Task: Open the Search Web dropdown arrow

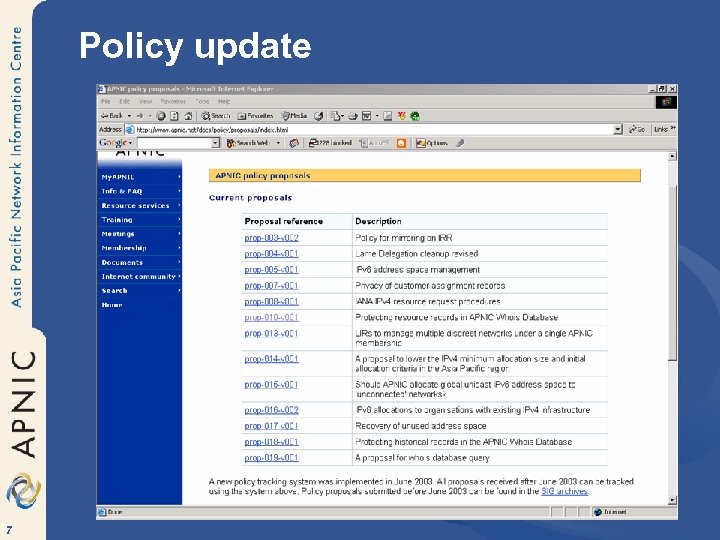Action: 278,143
